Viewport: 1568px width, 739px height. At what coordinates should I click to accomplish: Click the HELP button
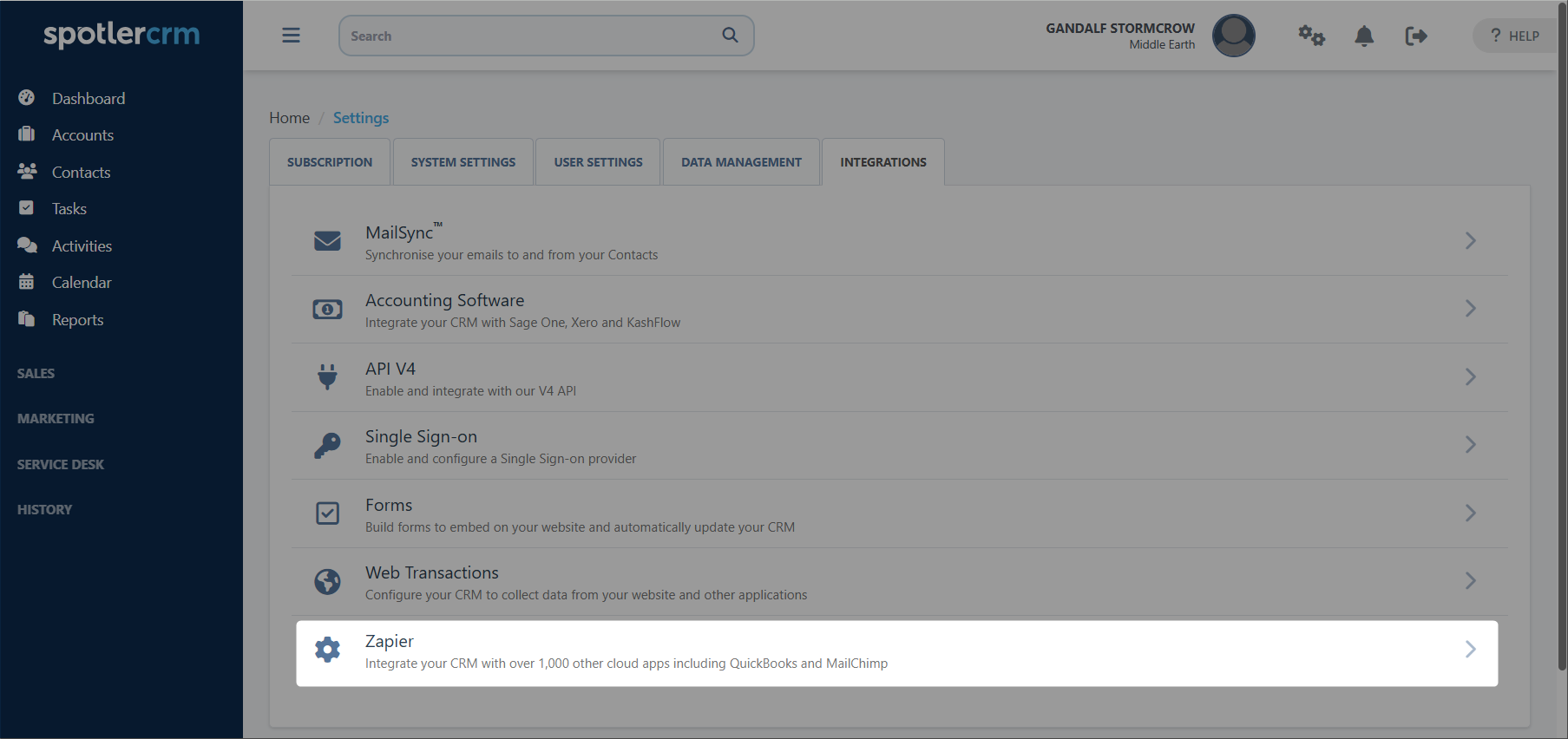tap(1516, 36)
